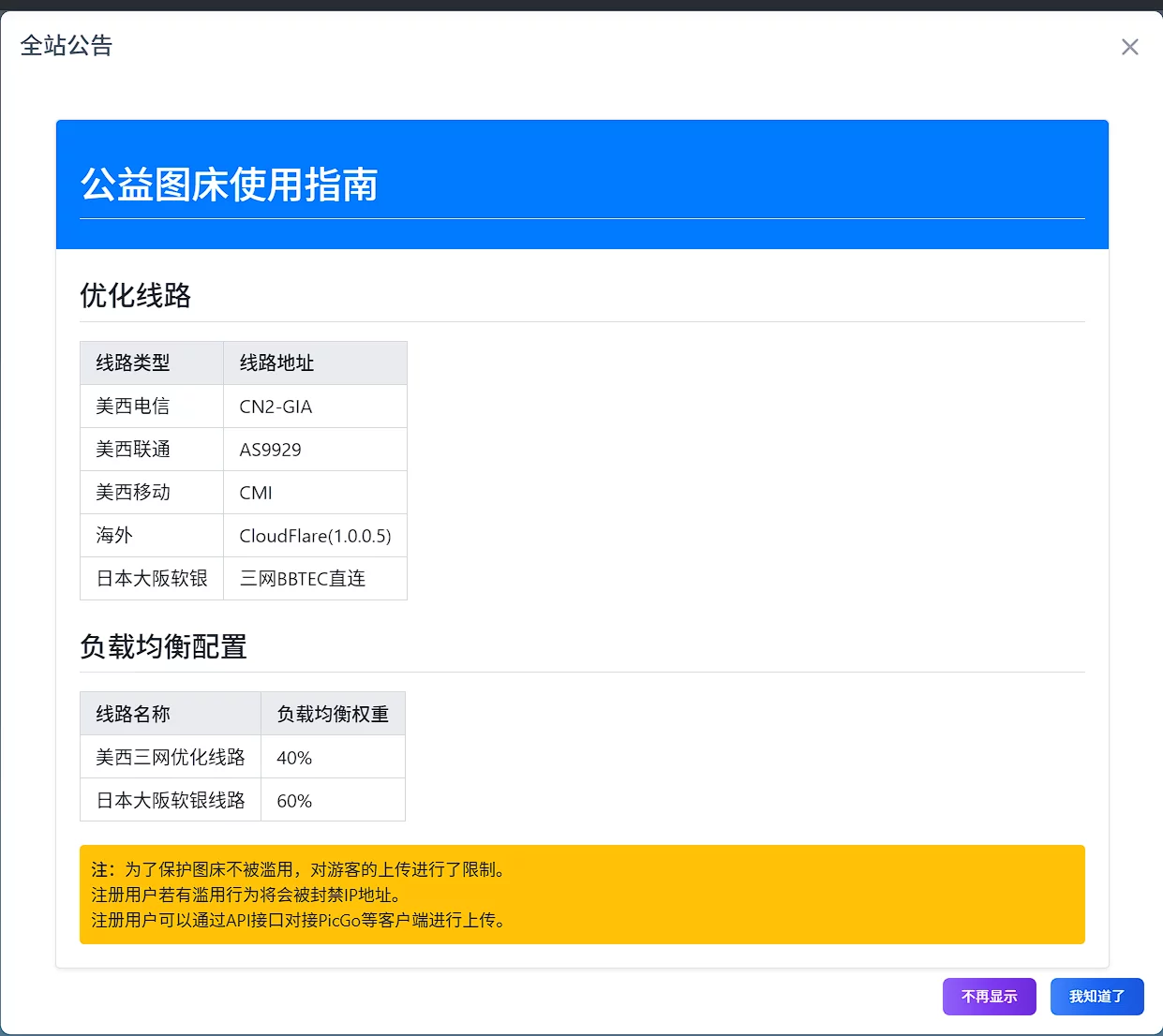Screen dimensions: 1163x1036
Task: Click the CloudFlare(1.0.0.5) cell
Action: [315, 536]
